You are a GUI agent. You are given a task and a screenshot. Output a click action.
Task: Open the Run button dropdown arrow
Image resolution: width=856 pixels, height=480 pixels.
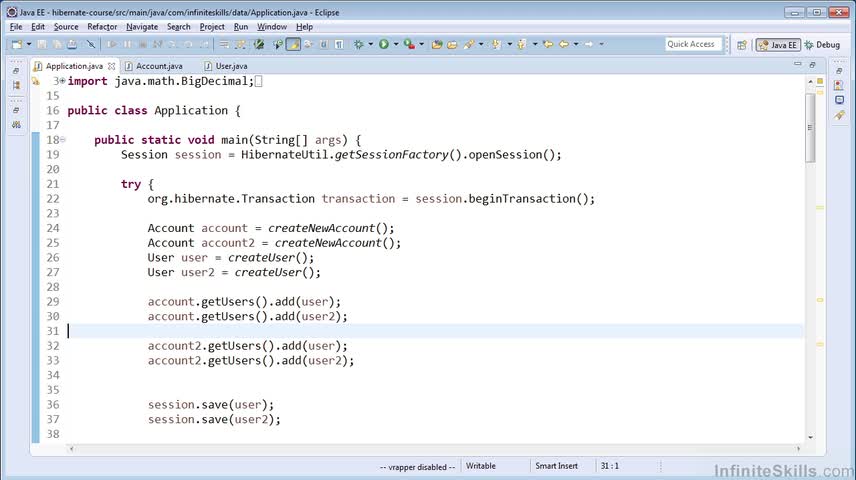click(x=396, y=44)
